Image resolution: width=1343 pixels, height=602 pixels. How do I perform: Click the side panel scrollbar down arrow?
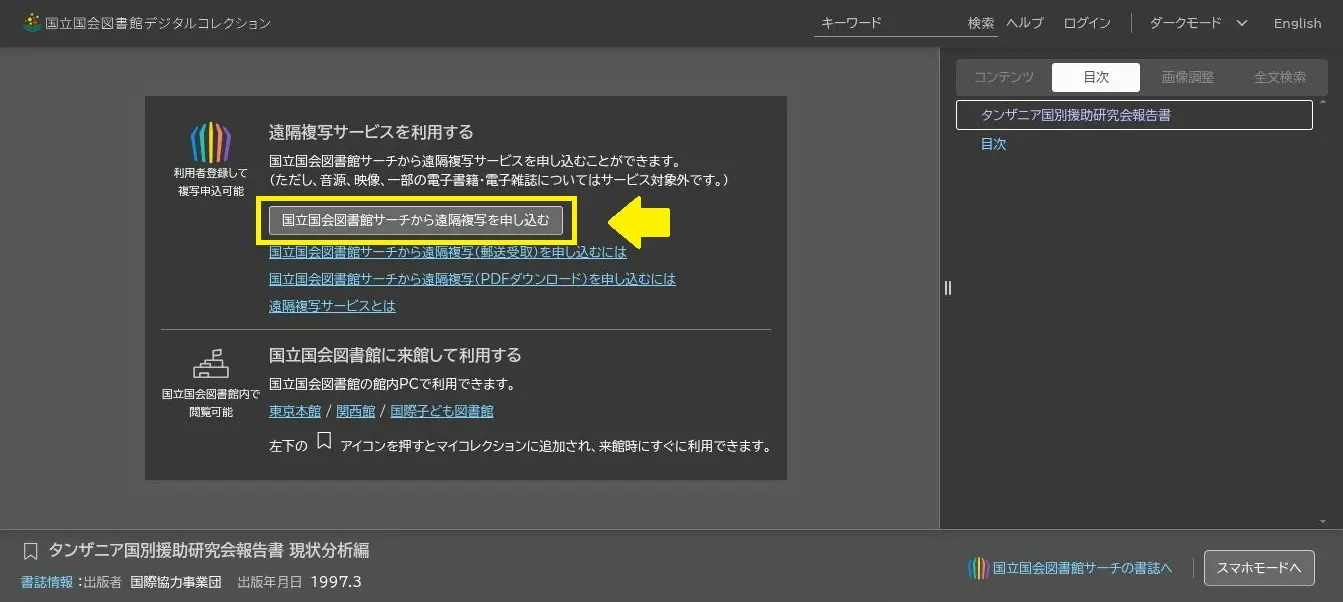1324,521
